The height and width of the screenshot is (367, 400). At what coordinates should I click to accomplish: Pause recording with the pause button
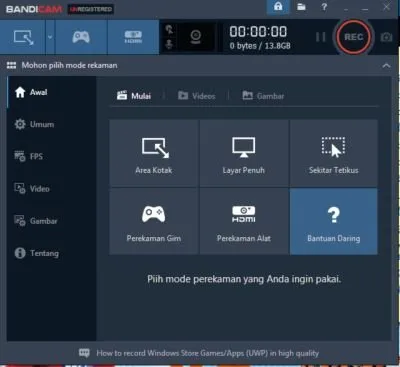click(x=321, y=37)
